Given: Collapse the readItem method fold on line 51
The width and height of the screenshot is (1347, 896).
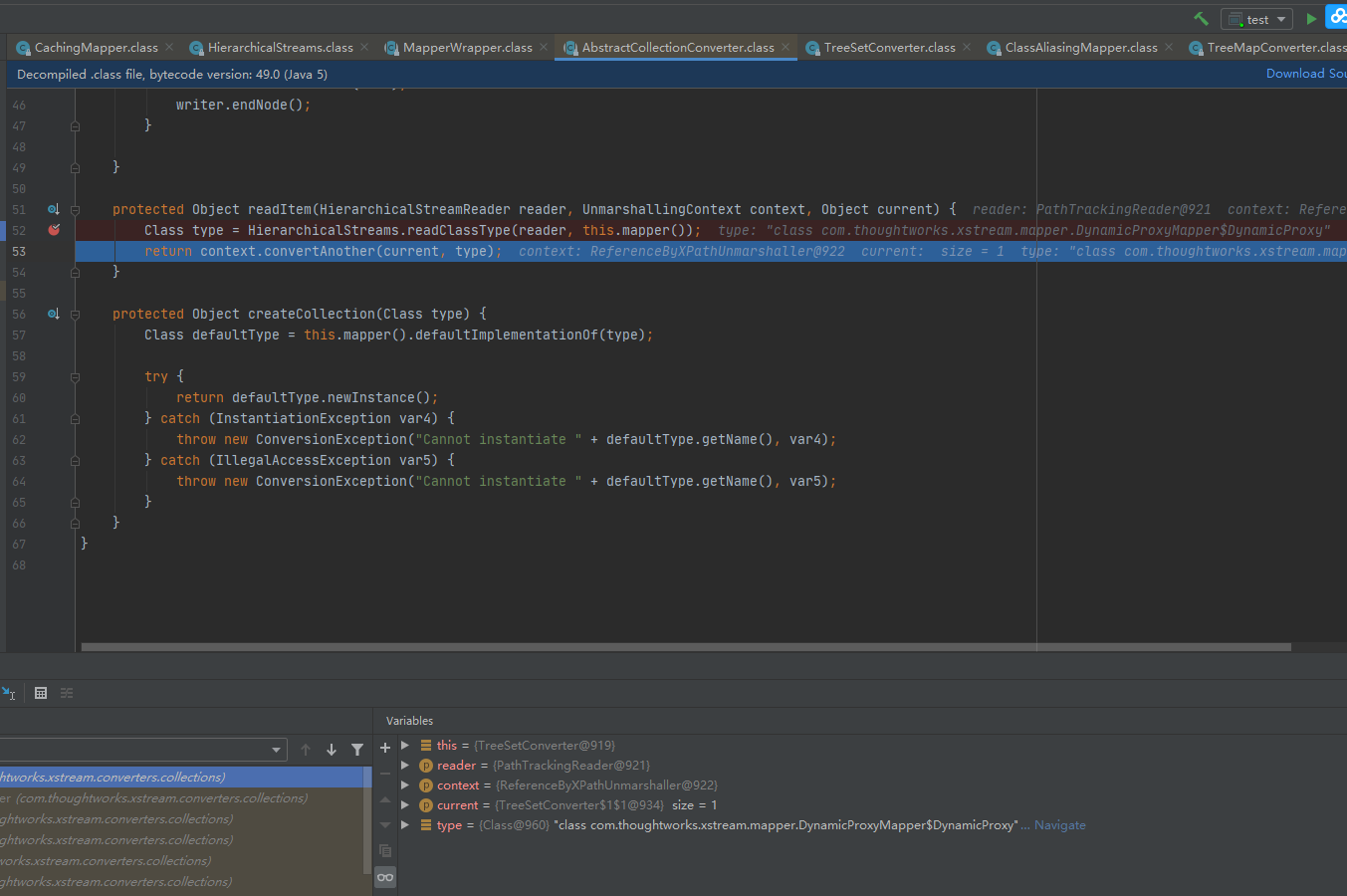Looking at the screenshot, I should (x=75, y=209).
